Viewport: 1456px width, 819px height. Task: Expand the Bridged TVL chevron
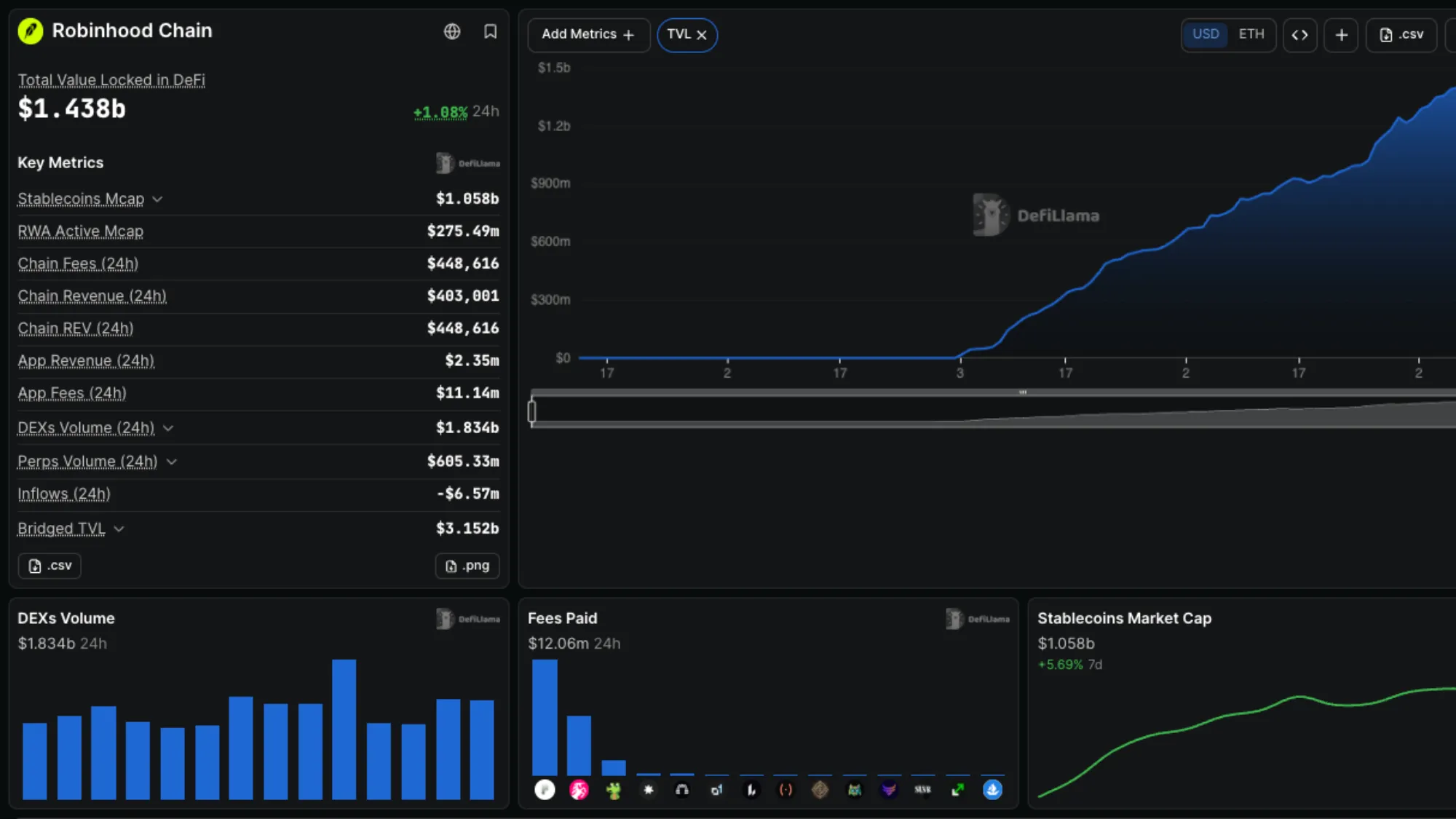click(x=119, y=529)
